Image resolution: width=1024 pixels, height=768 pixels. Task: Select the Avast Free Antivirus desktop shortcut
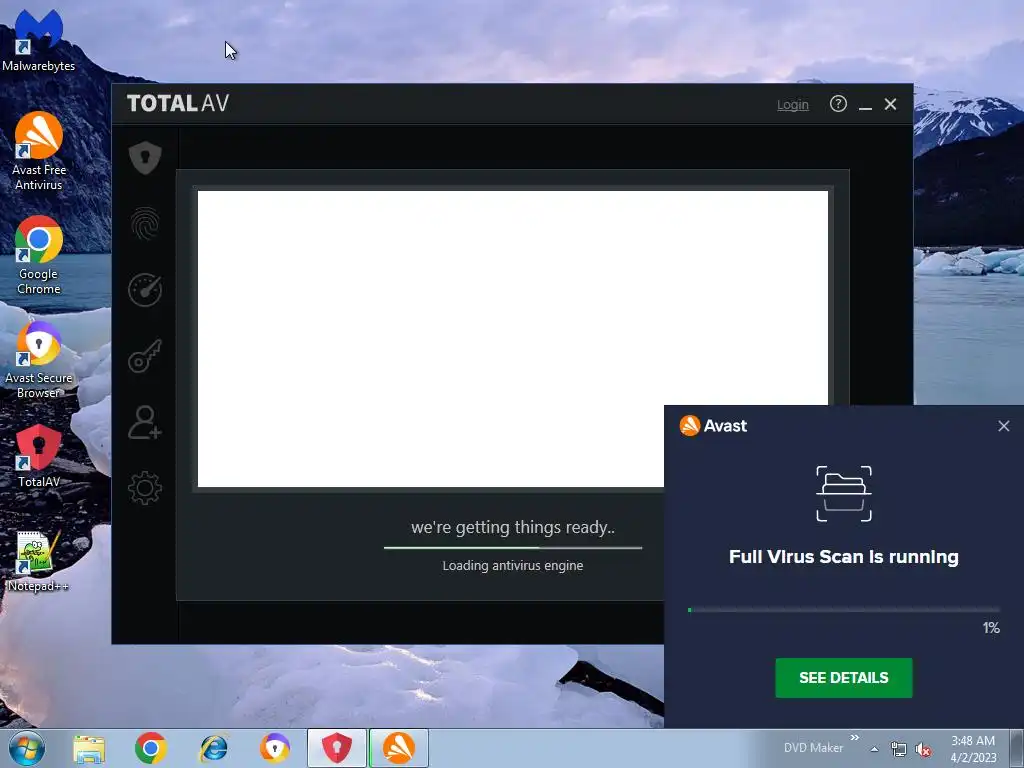[39, 152]
